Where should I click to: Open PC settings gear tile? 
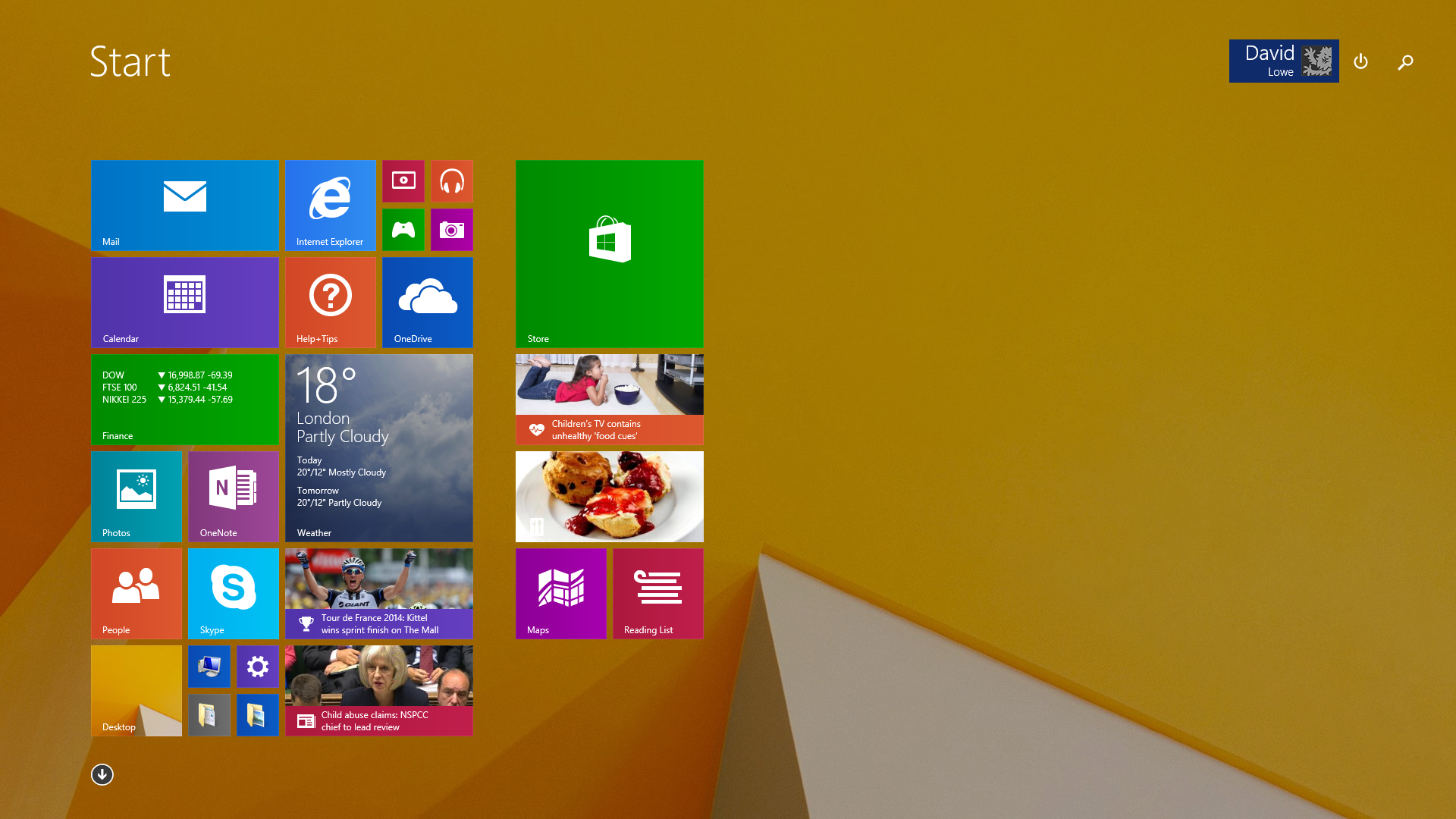click(x=257, y=667)
